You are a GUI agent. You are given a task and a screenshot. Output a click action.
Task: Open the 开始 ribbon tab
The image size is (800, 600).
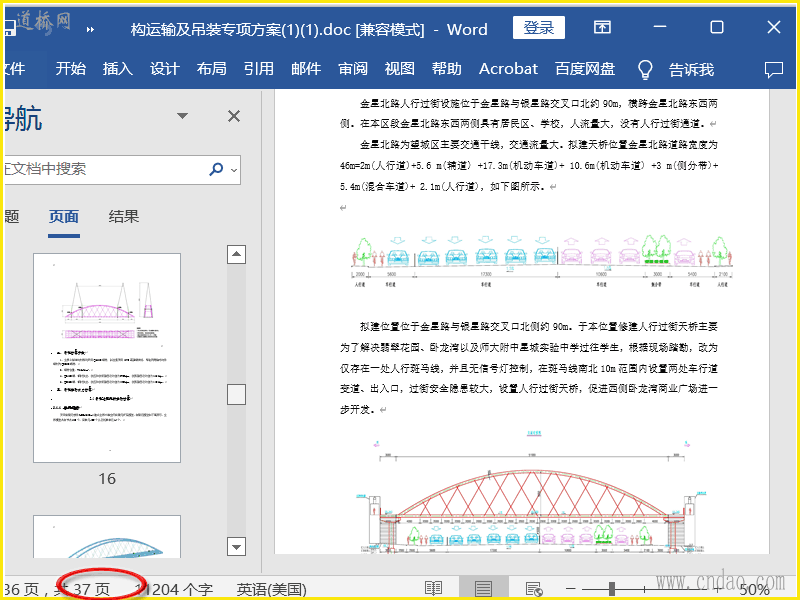tap(70, 68)
